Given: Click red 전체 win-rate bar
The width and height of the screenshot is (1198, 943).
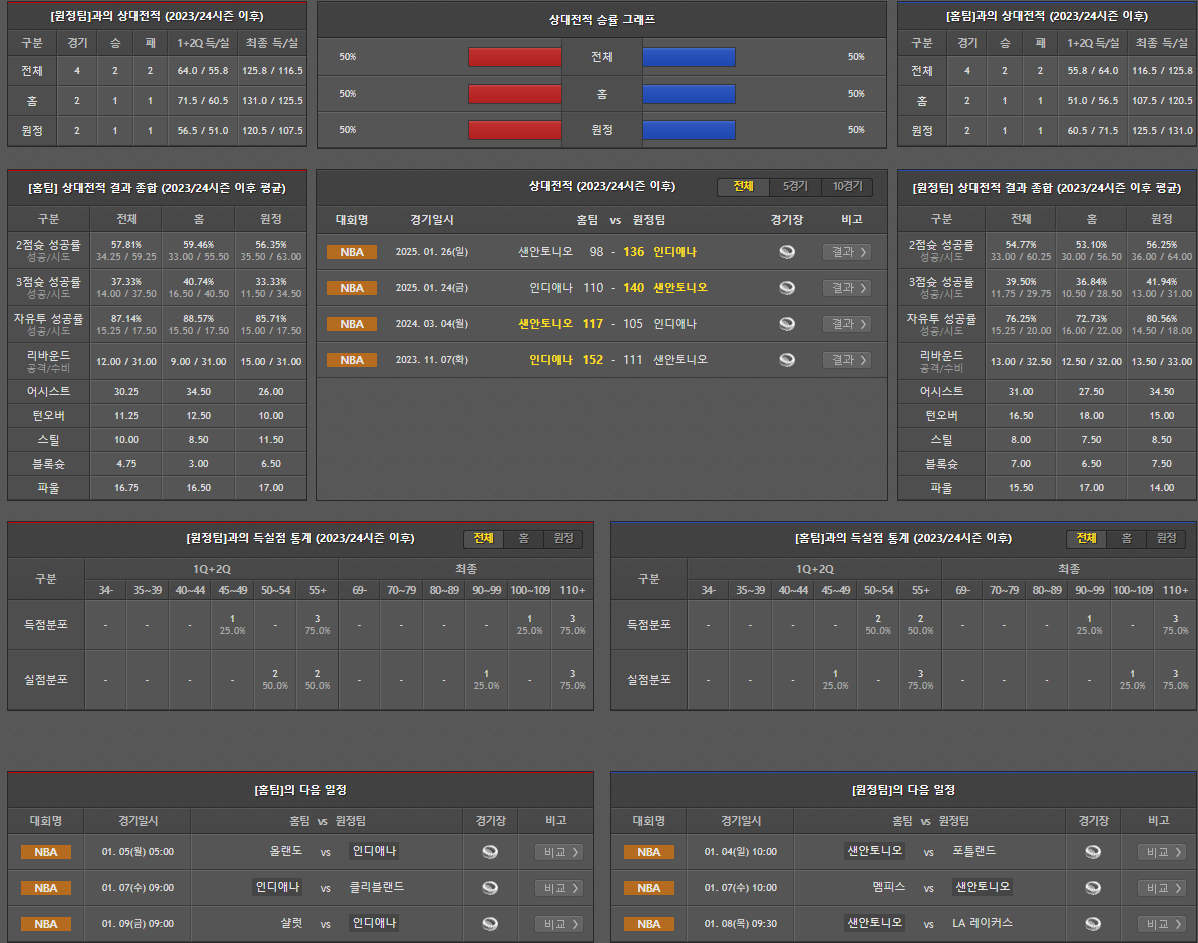Looking at the screenshot, I should coord(514,57).
